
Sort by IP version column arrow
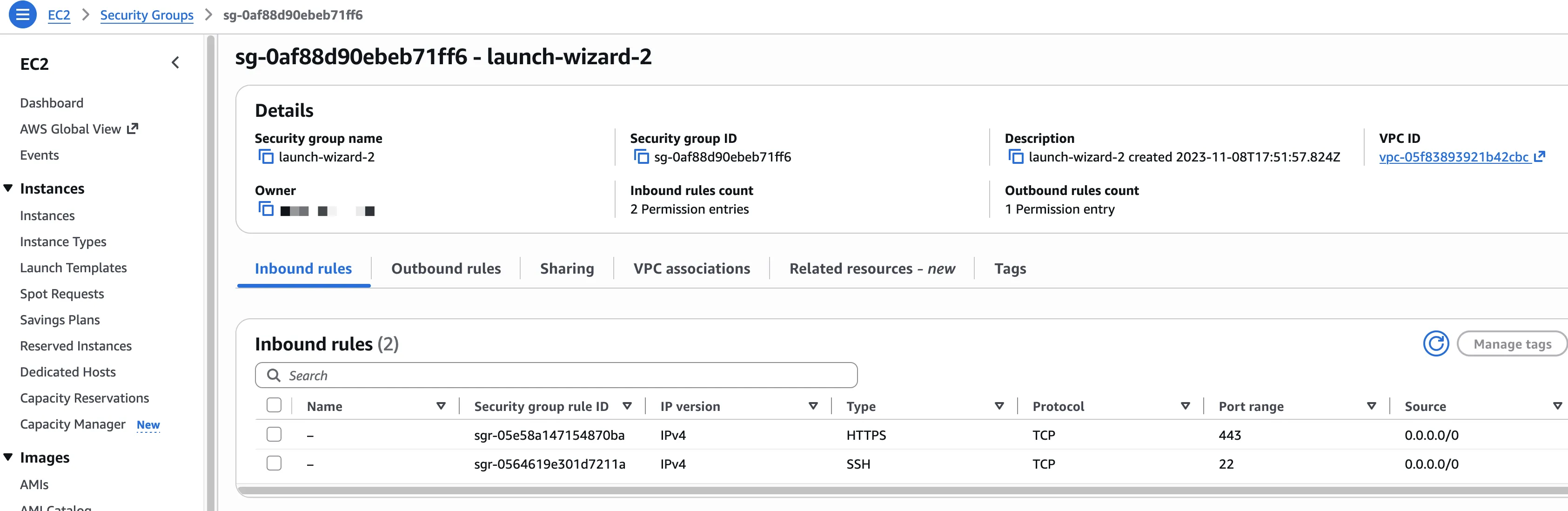pyautogui.click(x=812, y=406)
